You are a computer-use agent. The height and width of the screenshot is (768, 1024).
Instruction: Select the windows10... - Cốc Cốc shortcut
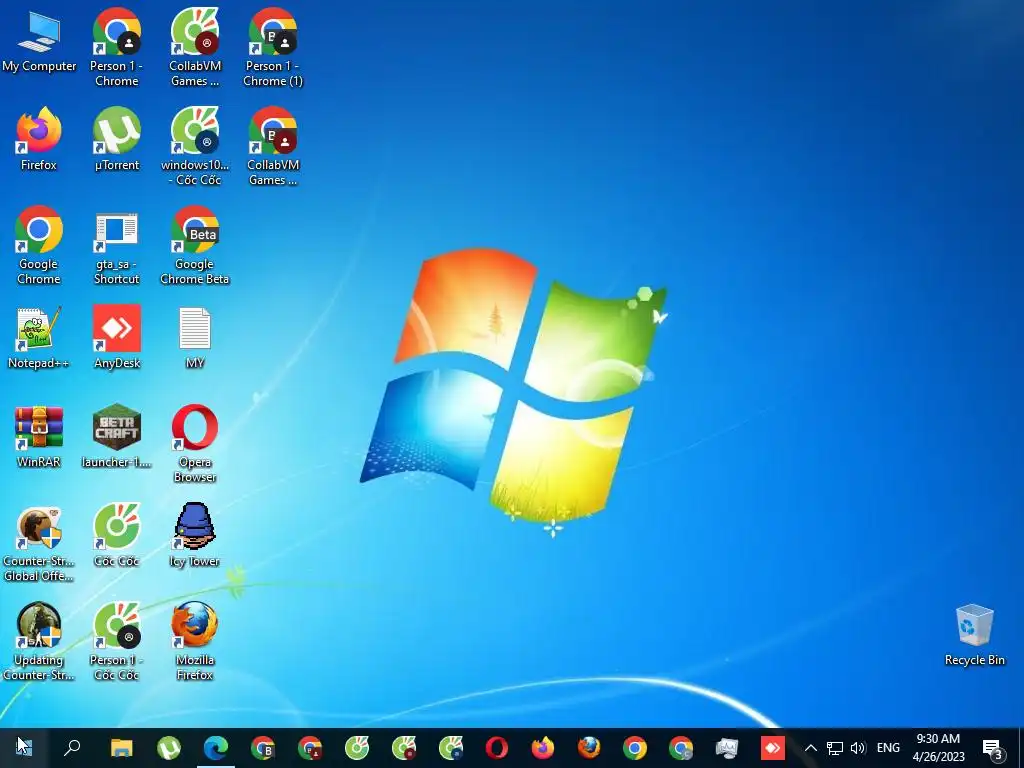195,146
